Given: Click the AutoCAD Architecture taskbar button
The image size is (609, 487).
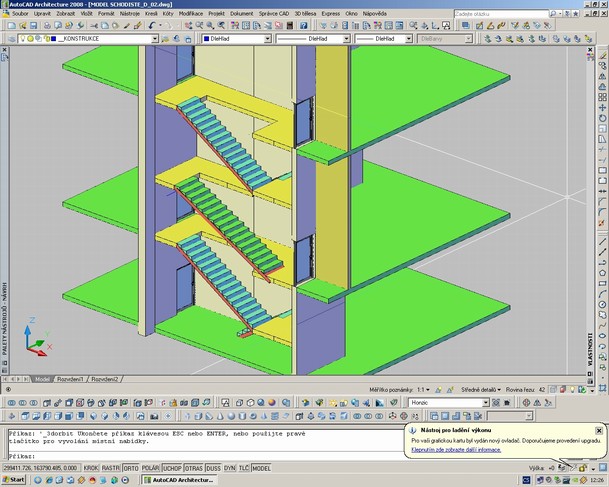Looking at the screenshot, I should click(x=179, y=480).
